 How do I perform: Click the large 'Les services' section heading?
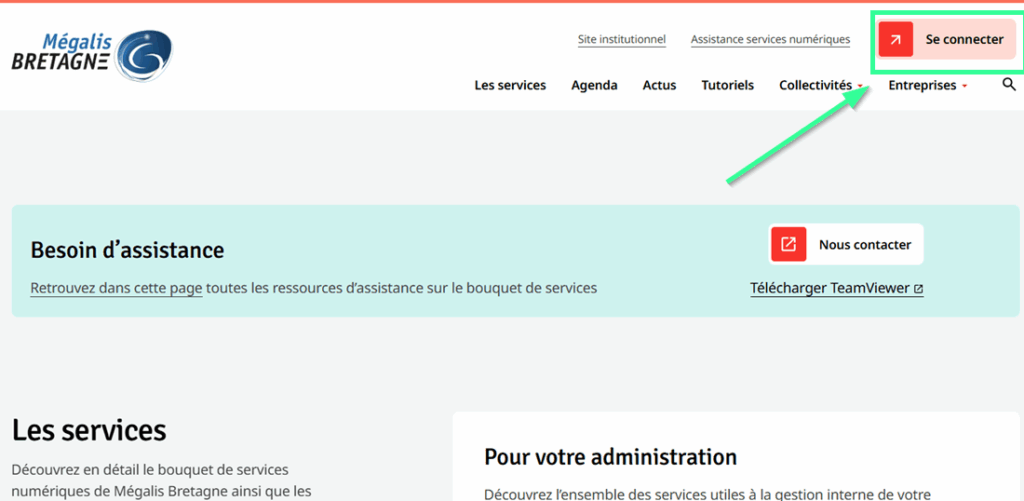click(x=89, y=430)
